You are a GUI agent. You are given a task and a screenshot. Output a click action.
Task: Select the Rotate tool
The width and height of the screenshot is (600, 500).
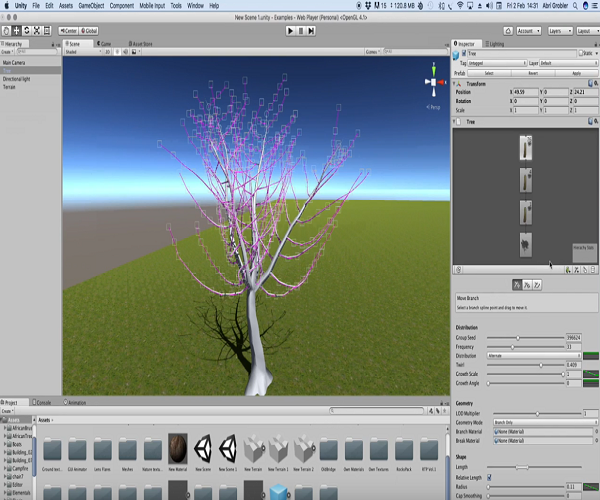click(x=26, y=31)
